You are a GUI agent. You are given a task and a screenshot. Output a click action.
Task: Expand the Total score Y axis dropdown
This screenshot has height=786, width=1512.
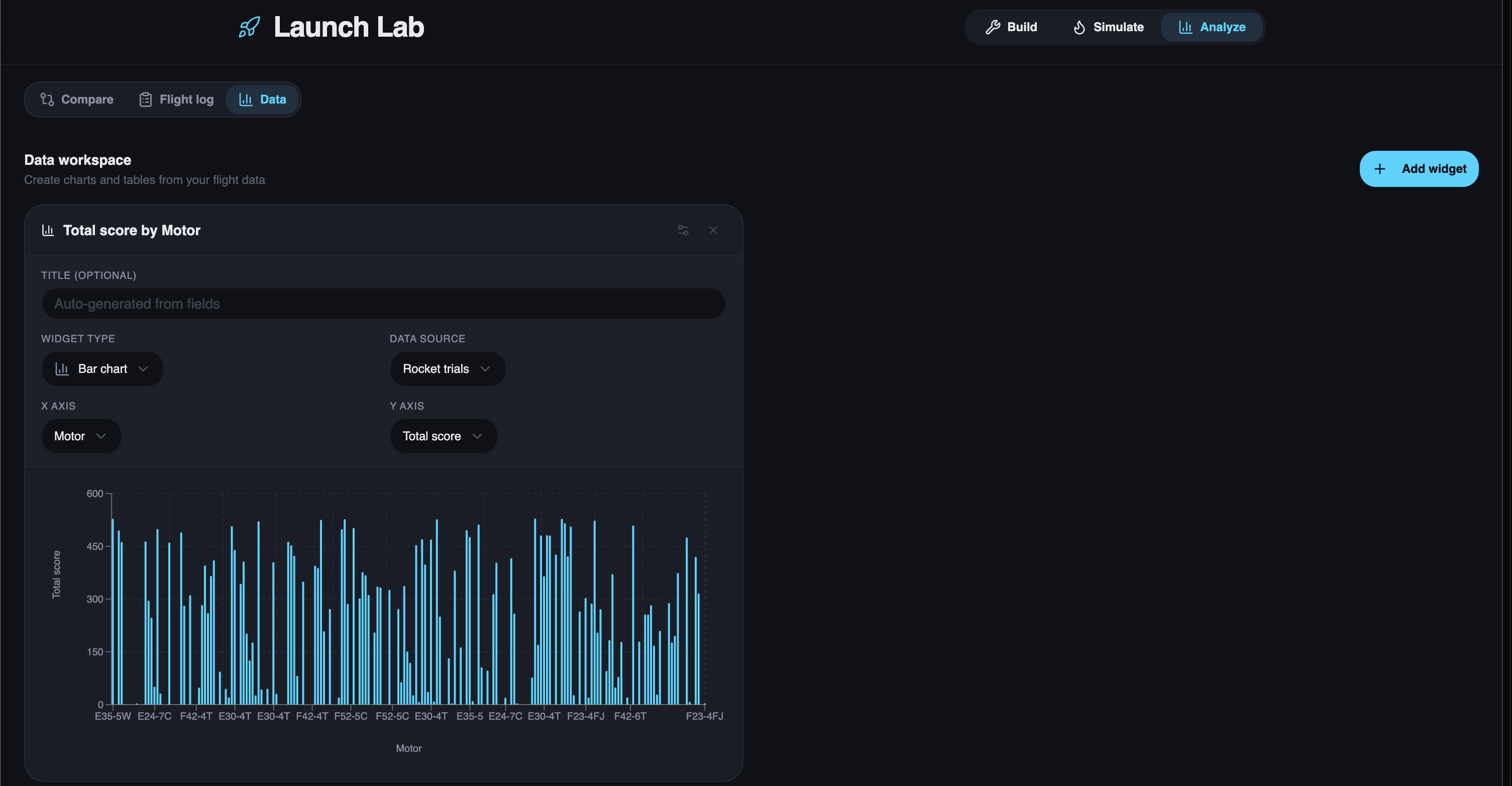443,436
